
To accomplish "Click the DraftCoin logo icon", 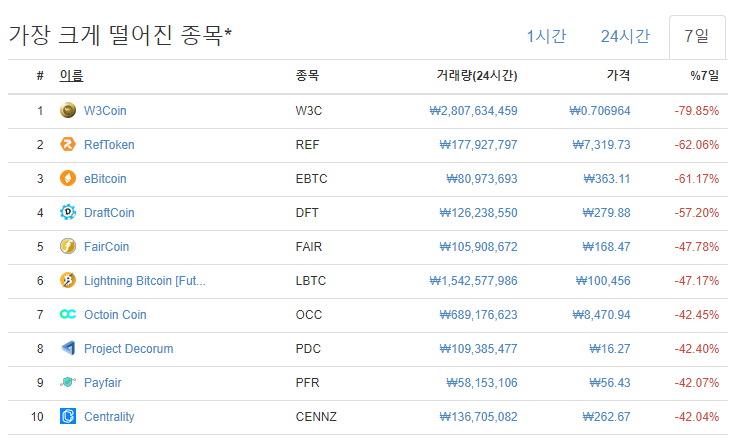I will (68, 213).
